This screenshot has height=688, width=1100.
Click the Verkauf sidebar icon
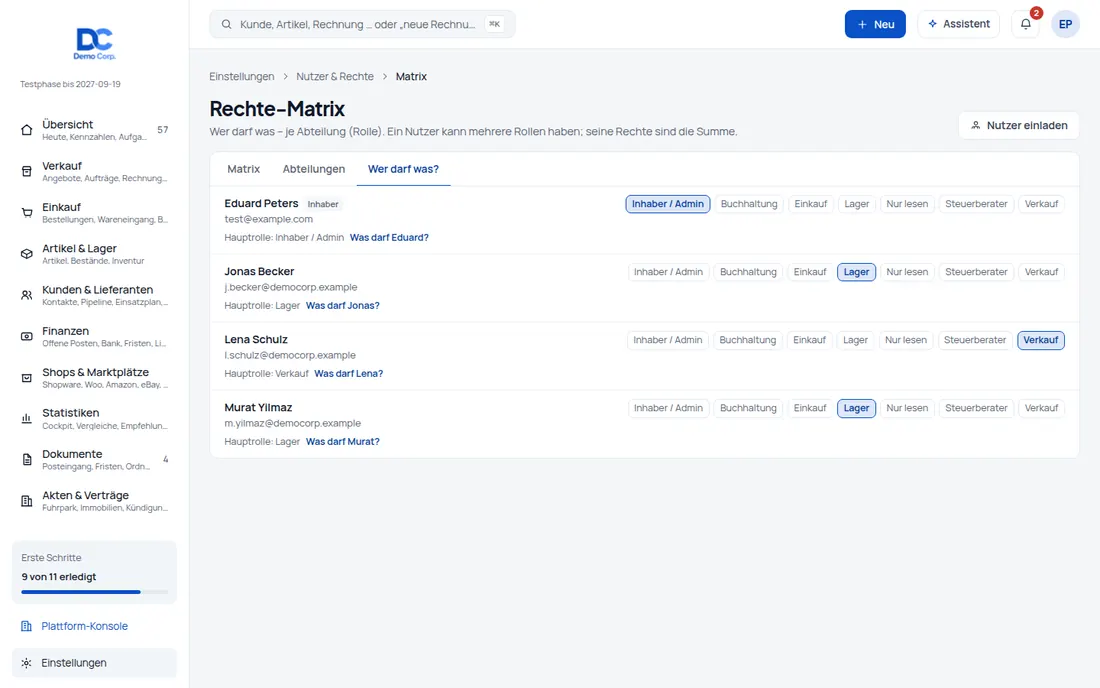[x=27, y=171]
